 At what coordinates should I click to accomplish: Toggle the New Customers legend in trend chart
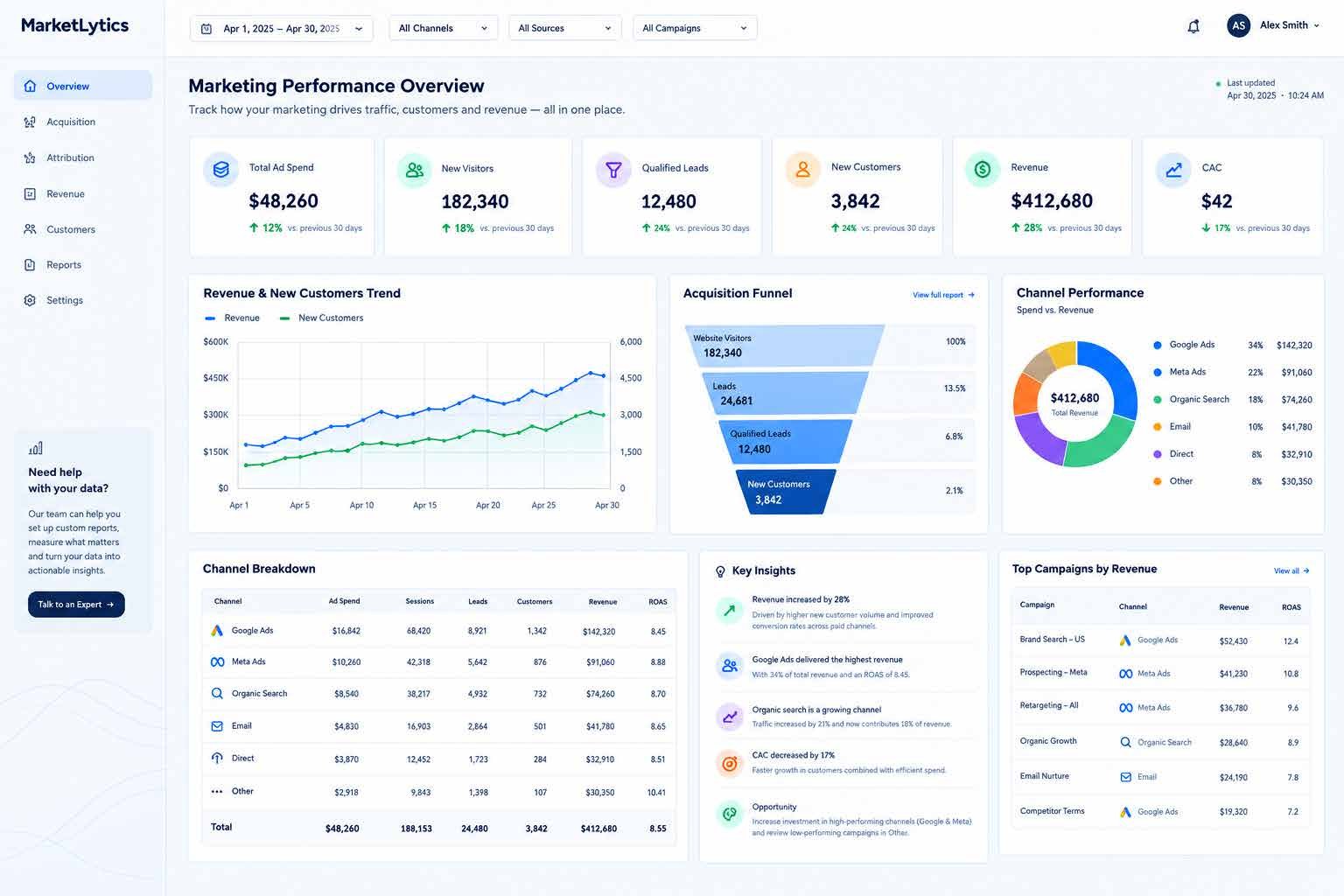coord(321,318)
